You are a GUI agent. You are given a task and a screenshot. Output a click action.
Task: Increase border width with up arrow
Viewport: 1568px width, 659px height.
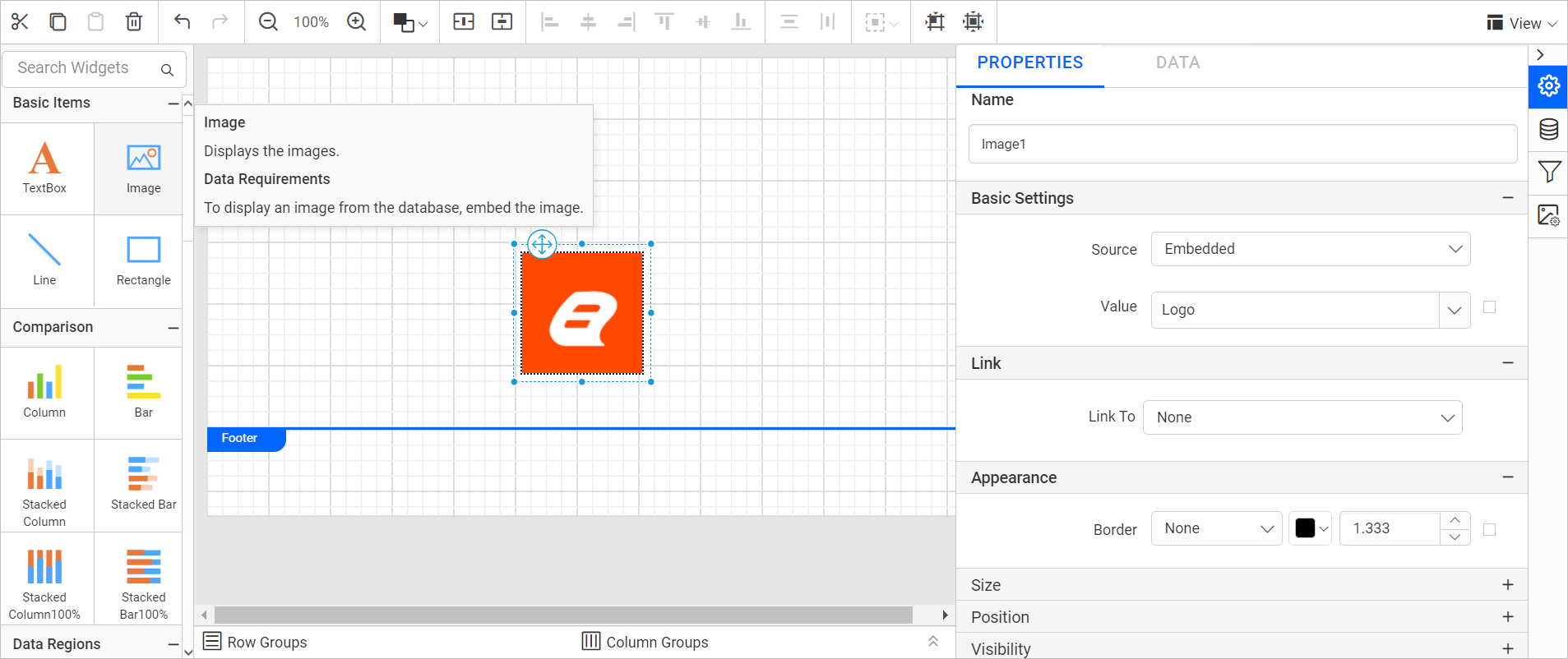[1455, 520]
